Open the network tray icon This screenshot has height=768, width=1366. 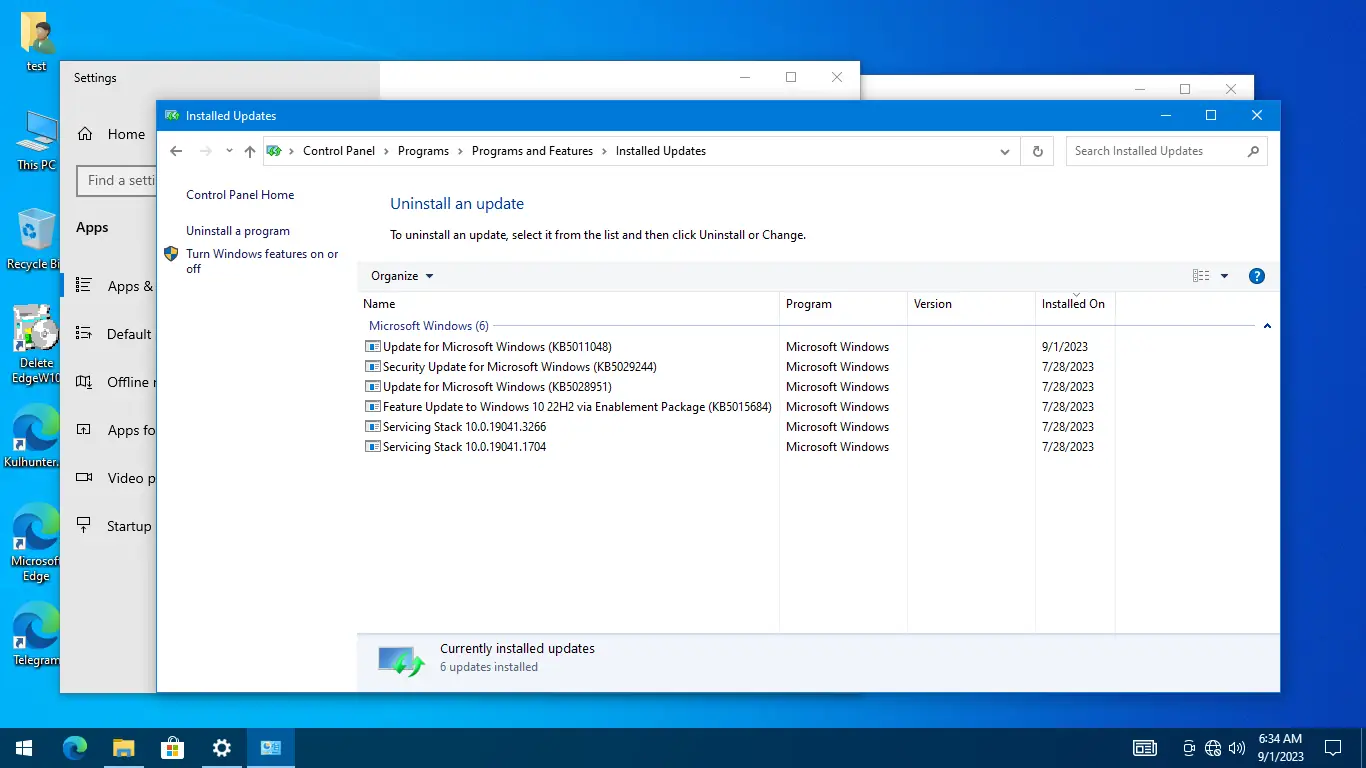(x=1213, y=748)
